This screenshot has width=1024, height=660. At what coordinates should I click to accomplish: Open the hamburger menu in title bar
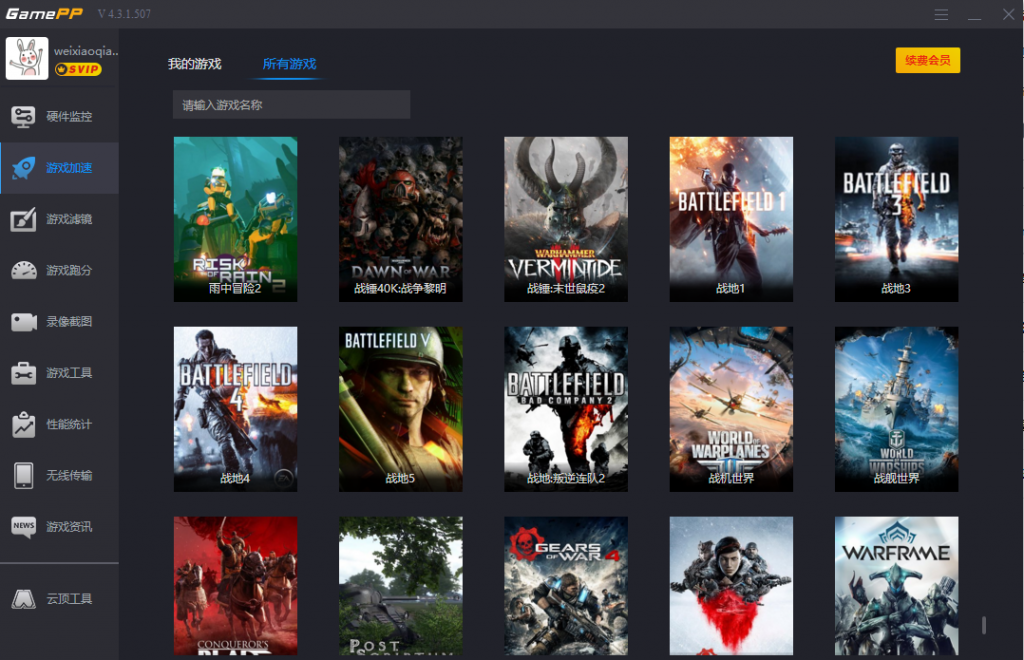[x=941, y=14]
